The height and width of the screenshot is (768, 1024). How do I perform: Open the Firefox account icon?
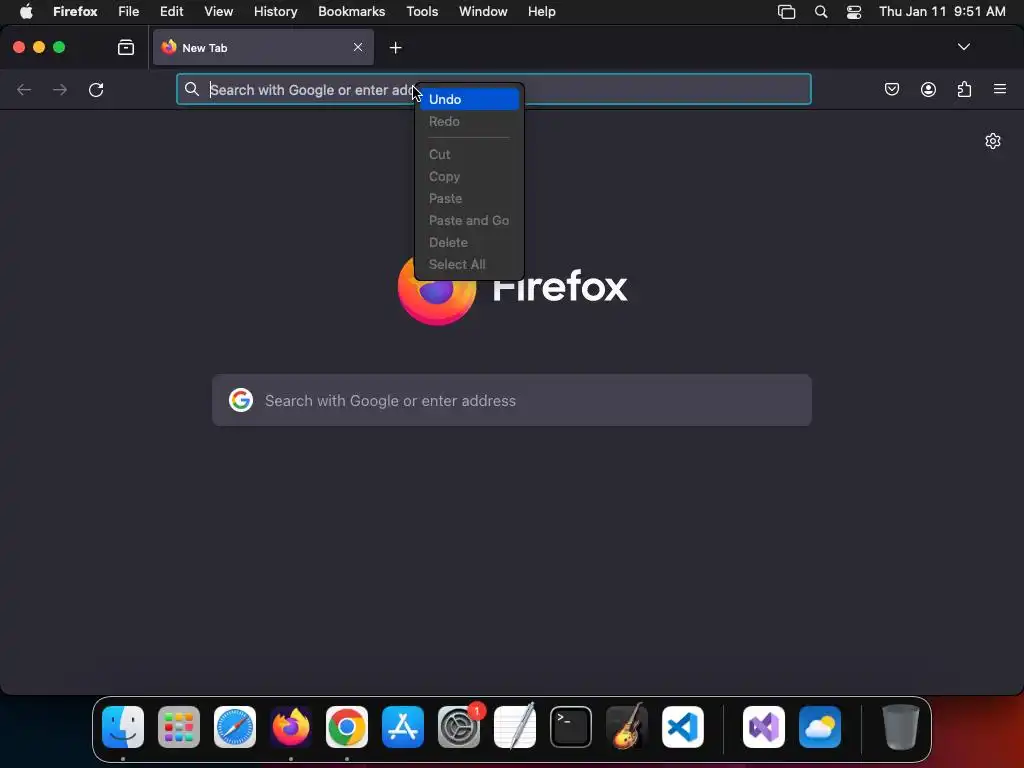928,89
